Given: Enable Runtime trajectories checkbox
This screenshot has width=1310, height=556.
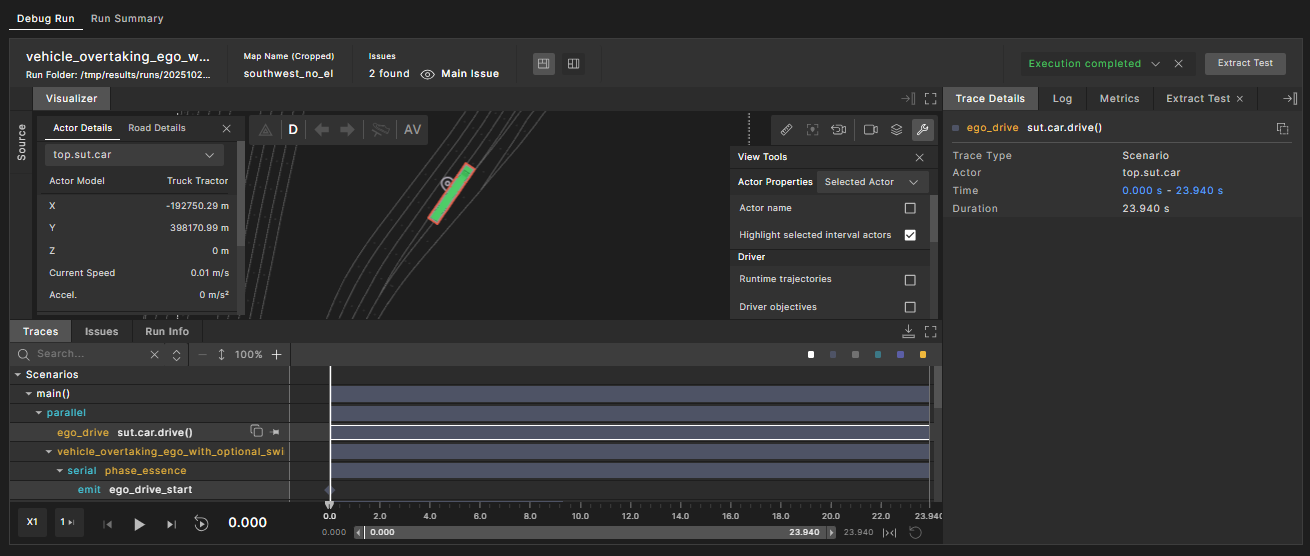Looking at the screenshot, I should click(x=910, y=280).
